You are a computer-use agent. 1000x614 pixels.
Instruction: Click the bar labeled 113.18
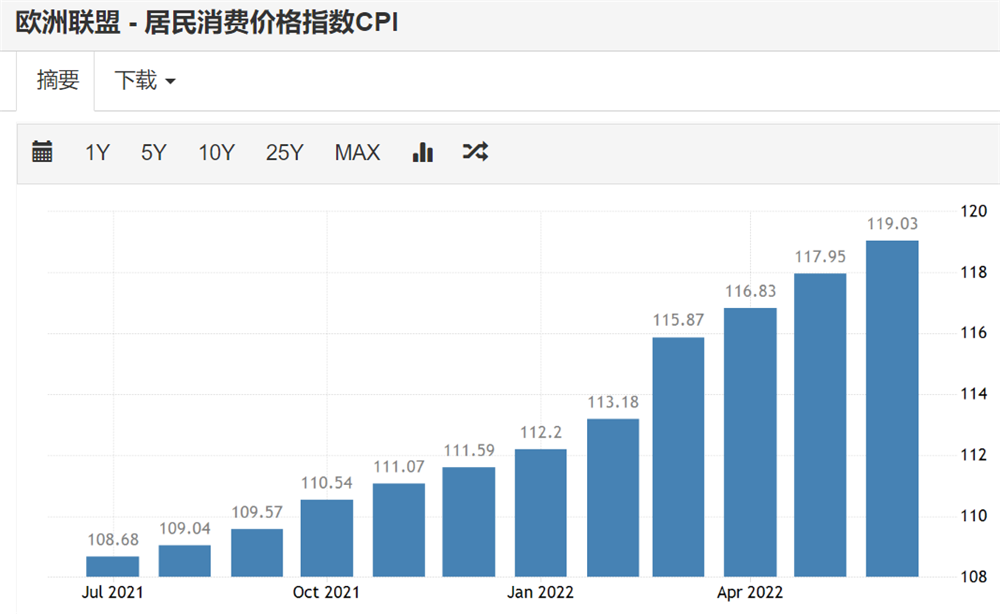coord(613,497)
